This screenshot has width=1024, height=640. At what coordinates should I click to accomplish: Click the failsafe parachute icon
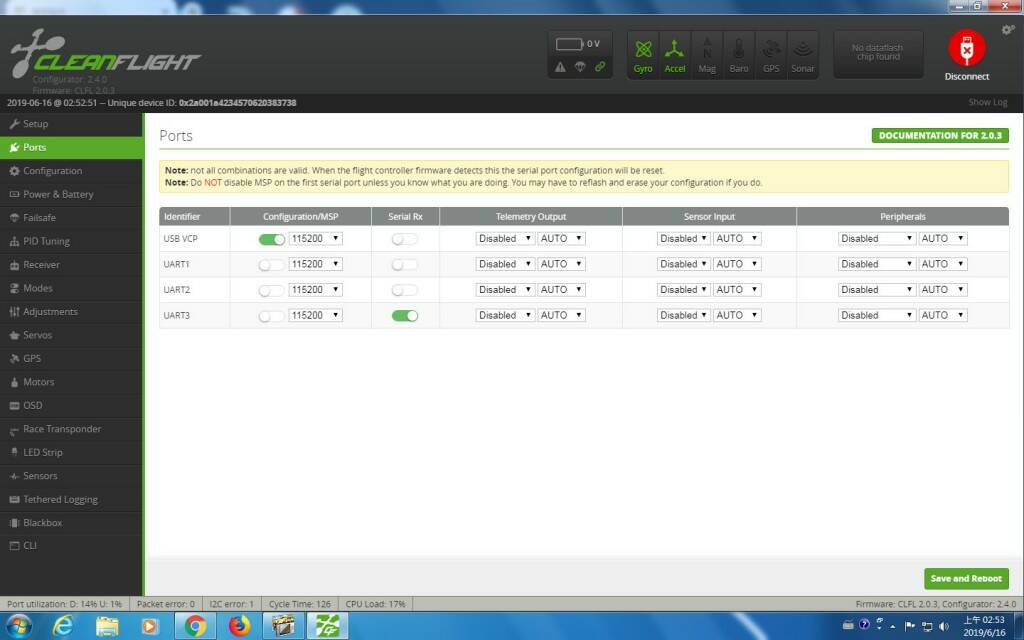[x=580, y=67]
